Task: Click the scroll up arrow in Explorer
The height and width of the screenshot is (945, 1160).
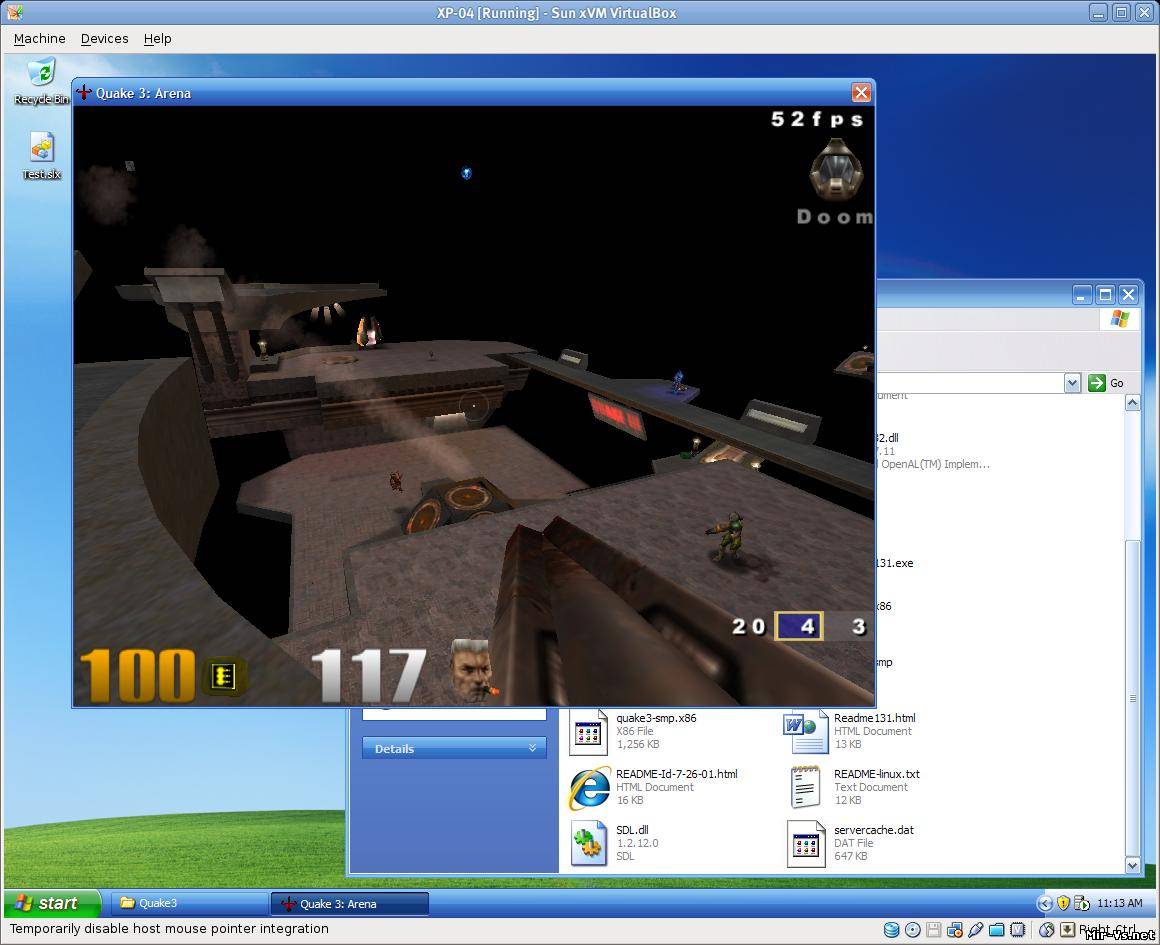Action: tap(1133, 403)
